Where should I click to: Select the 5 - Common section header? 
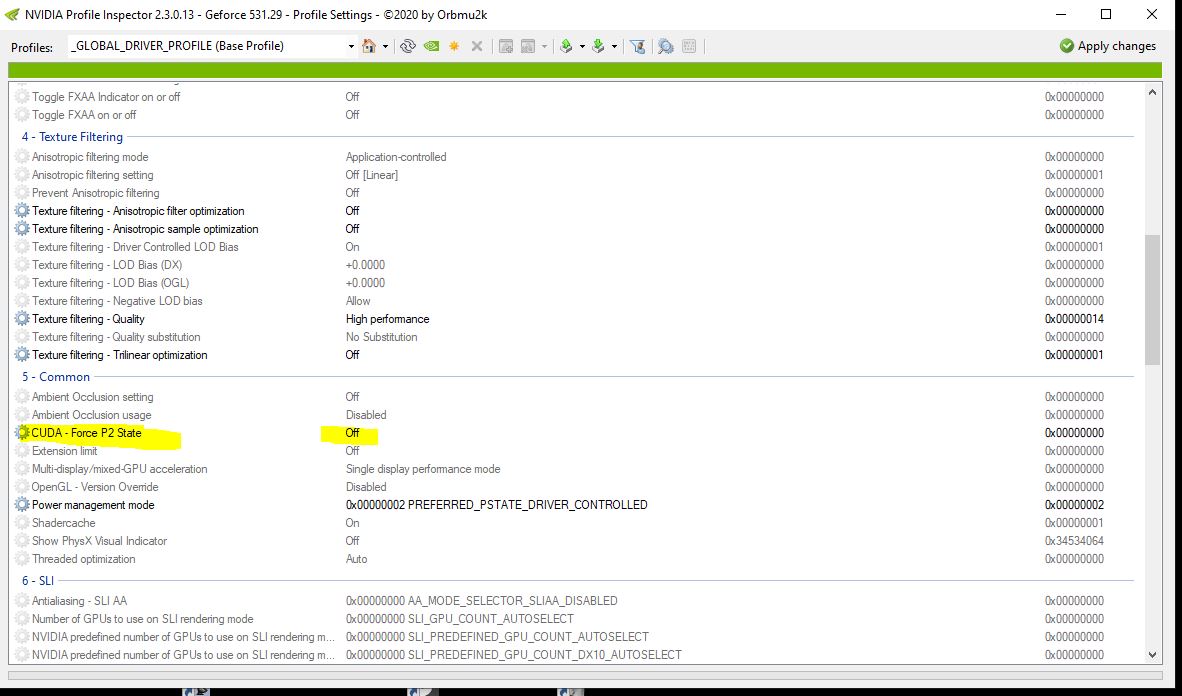56,377
